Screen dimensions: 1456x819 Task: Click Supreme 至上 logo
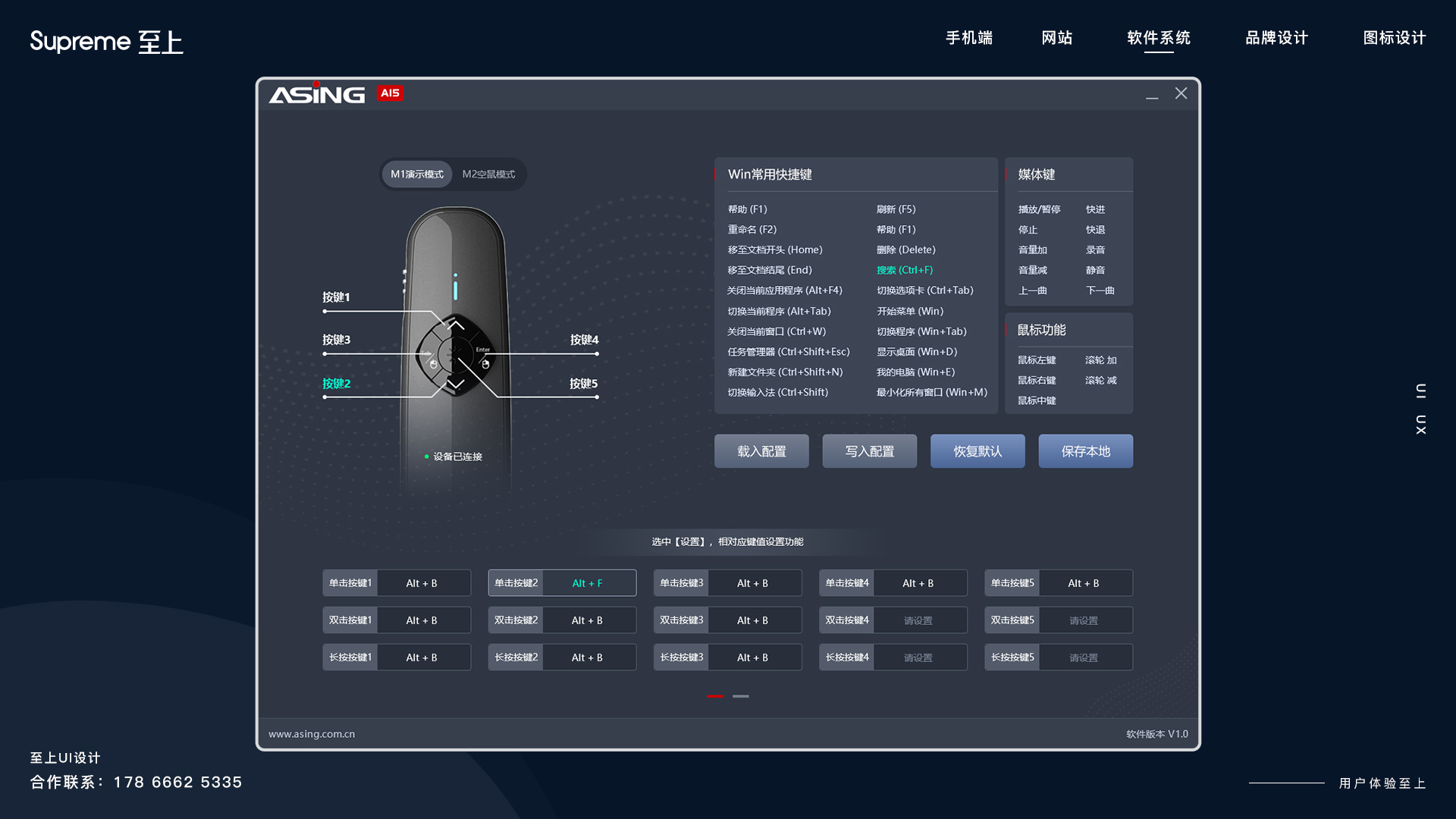tap(106, 42)
